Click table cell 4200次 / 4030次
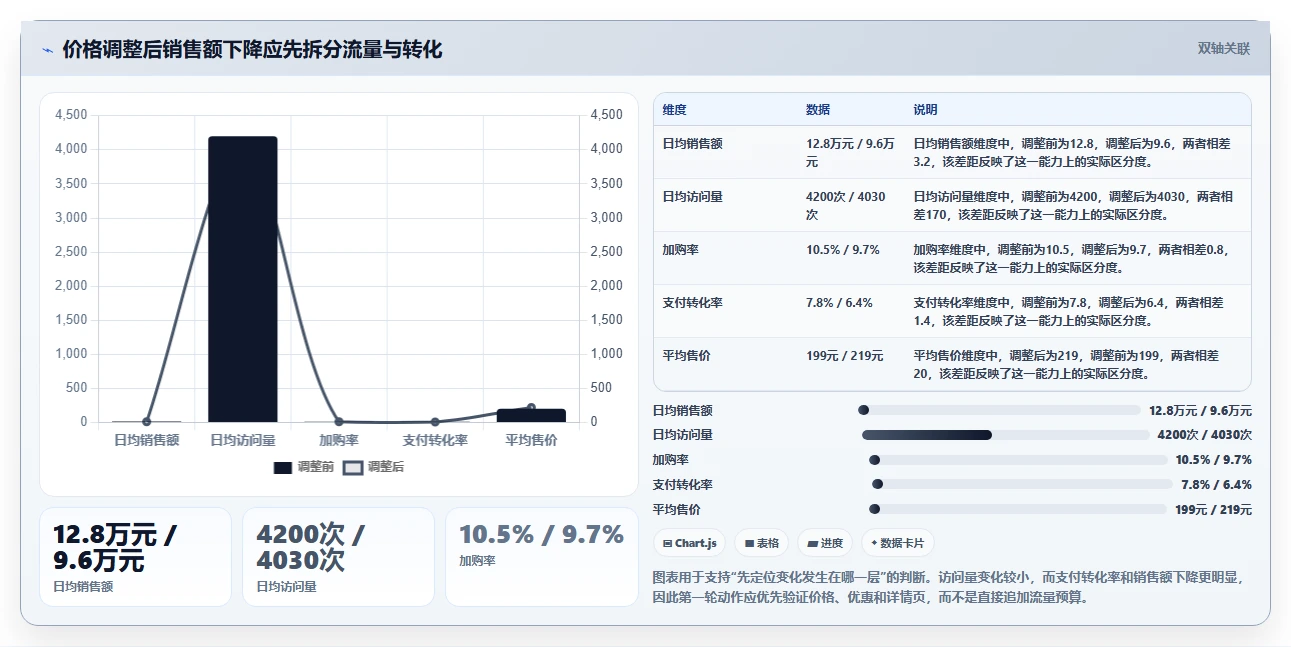Image resolution: width=1291 pixels, height=647 pixels. click(x=846, y=205)
